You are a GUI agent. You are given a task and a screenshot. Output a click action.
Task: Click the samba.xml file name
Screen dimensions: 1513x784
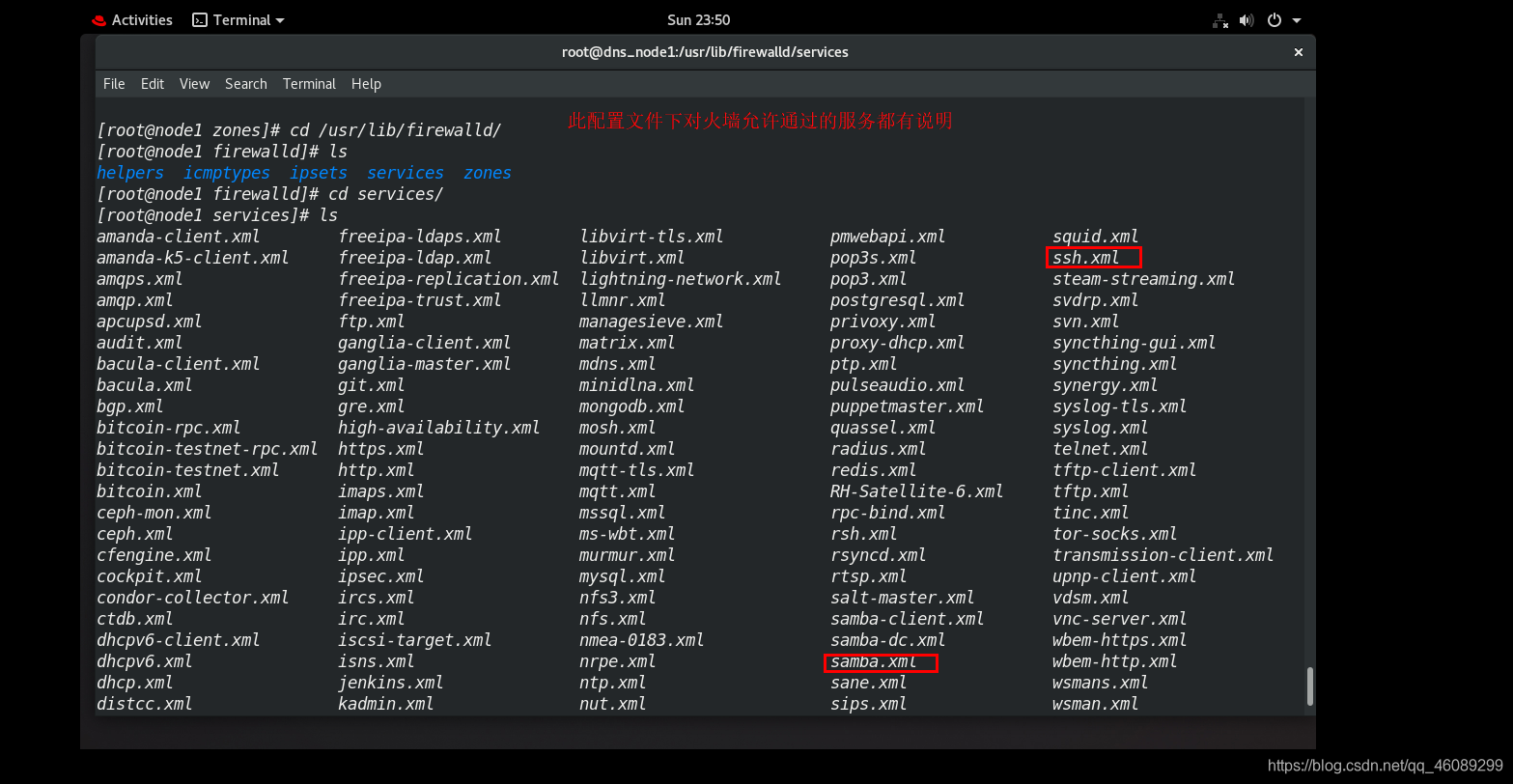pos(874,661)
